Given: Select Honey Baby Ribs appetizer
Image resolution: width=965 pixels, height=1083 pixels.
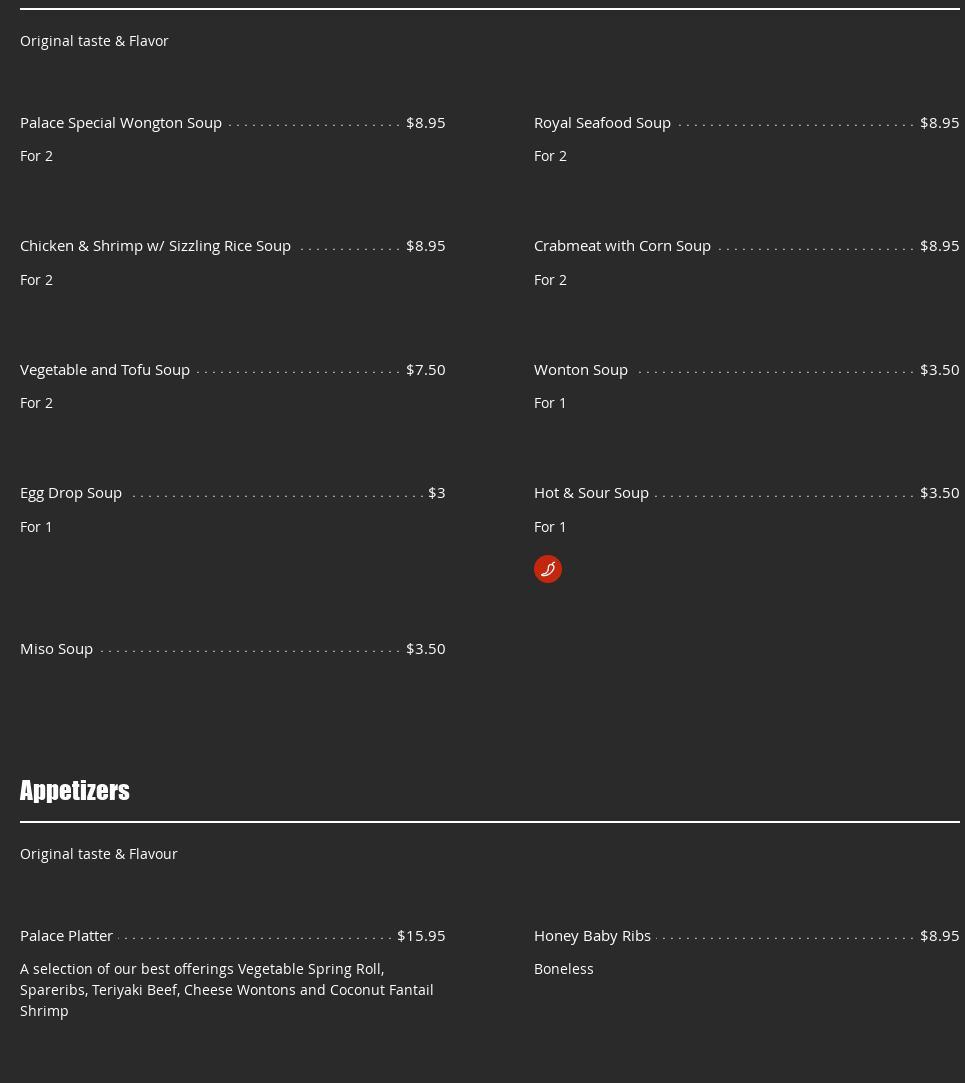Looking at the screenshot, I should tap(593, 936).
